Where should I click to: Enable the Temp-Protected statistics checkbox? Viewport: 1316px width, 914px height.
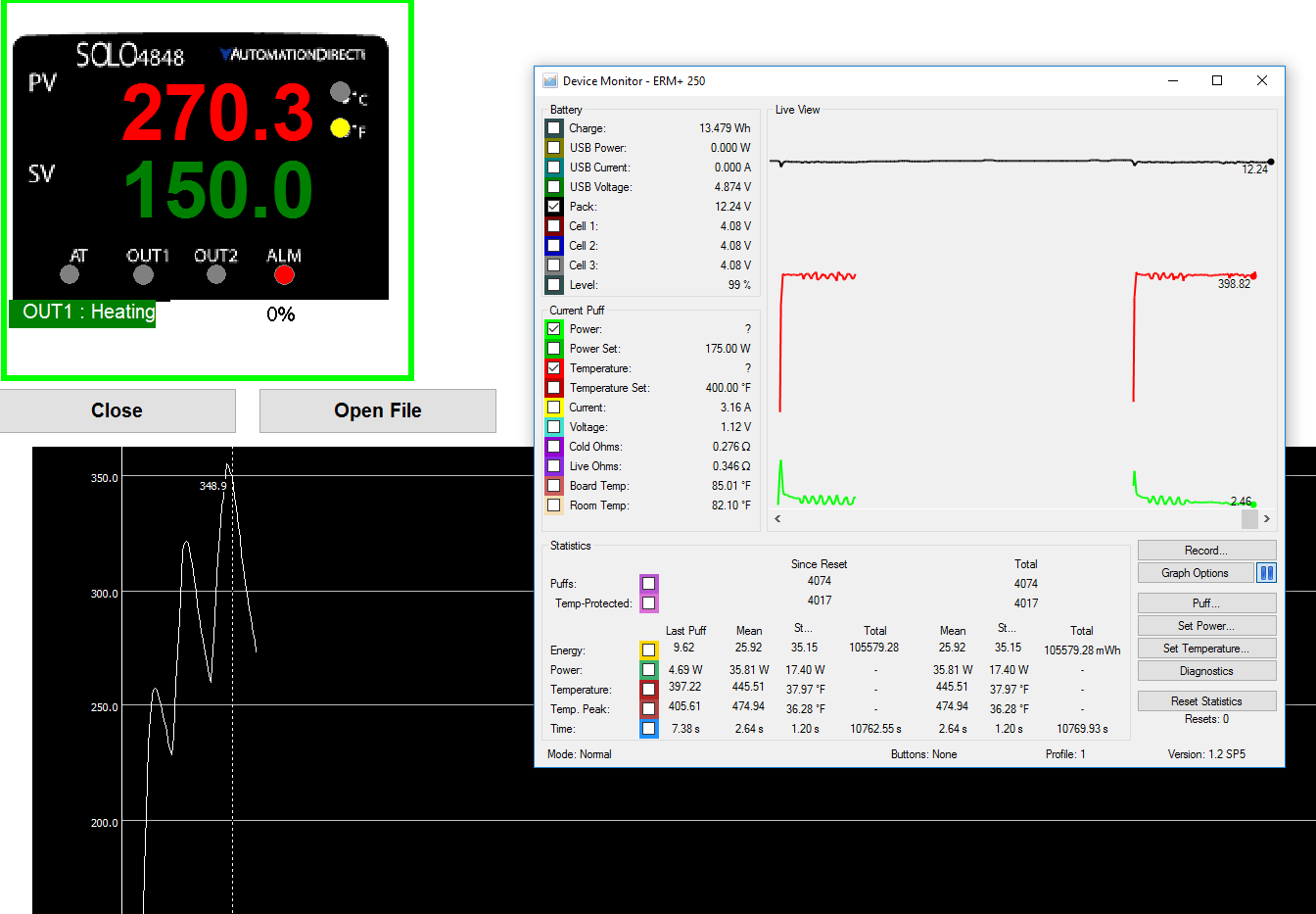pos(649,603)
